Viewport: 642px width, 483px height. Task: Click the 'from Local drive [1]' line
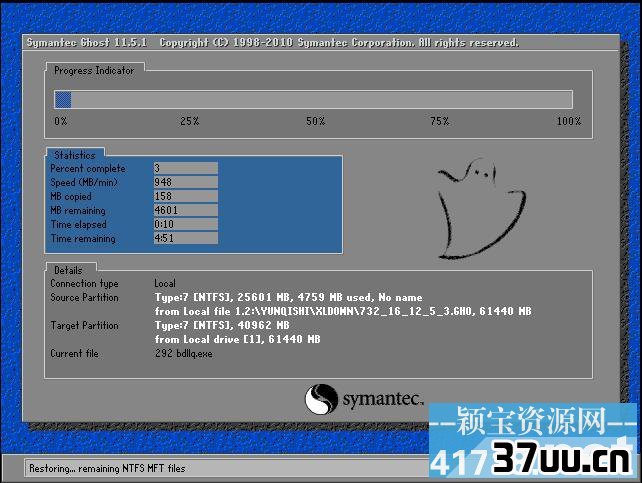(x=237, y=339)
